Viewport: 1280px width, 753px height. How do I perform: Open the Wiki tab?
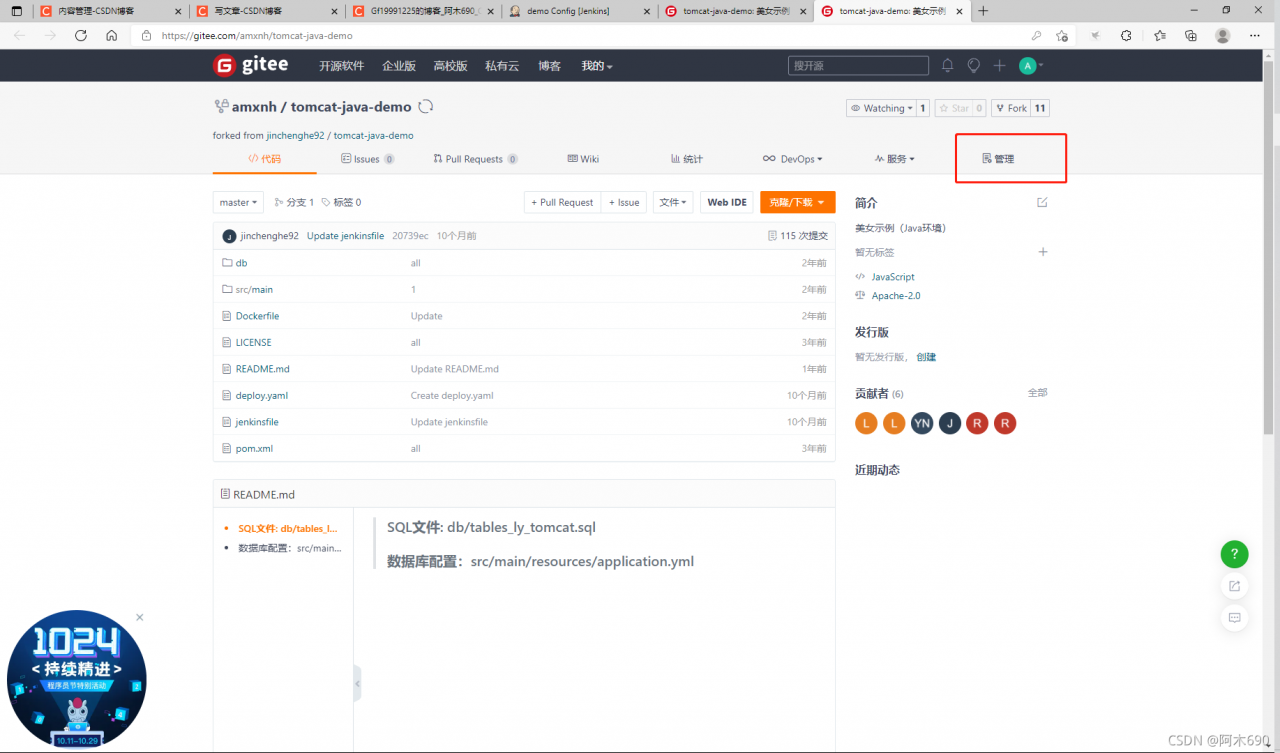[583, 159]
